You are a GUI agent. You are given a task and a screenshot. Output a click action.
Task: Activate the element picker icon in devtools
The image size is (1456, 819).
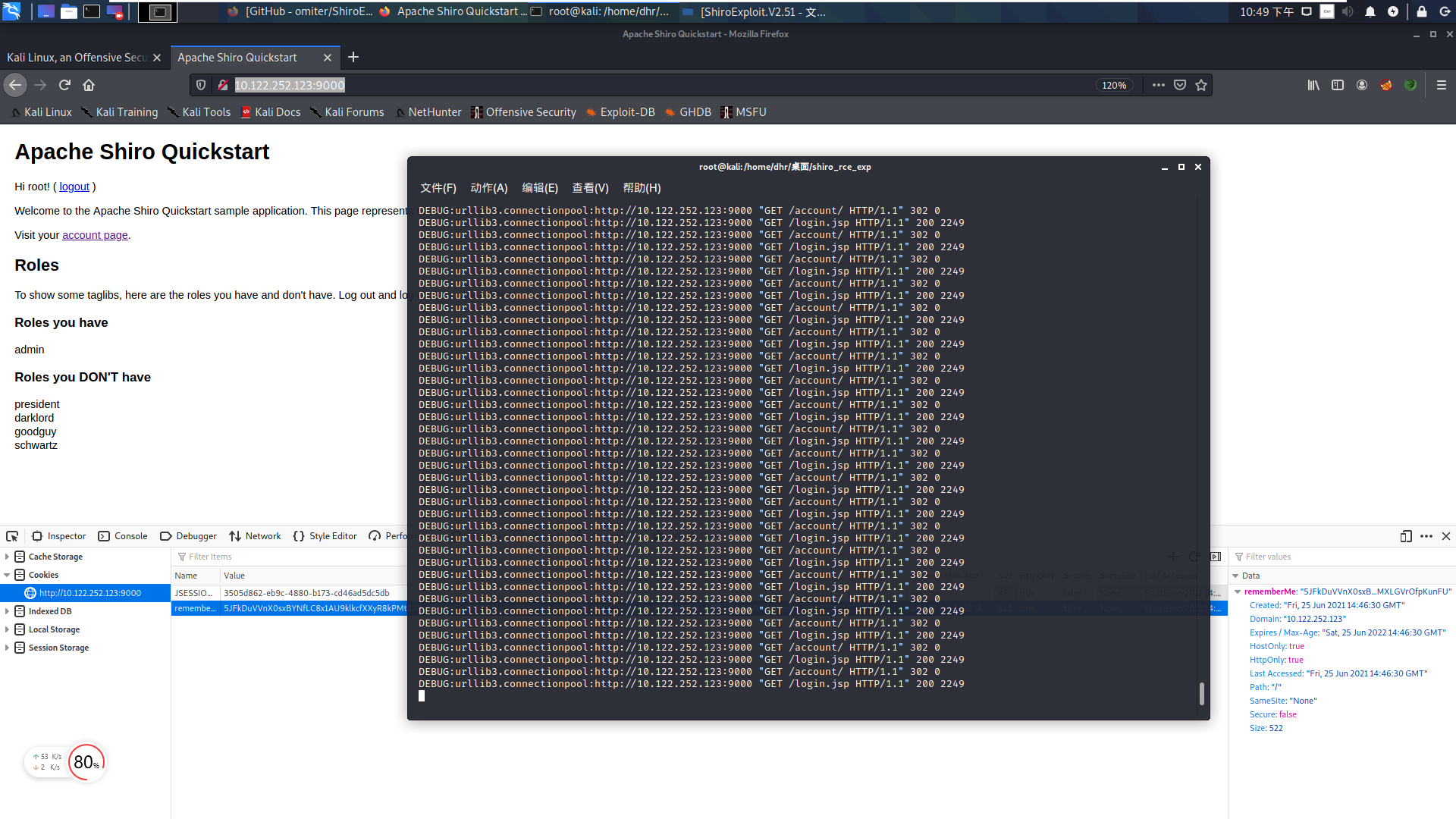point(12,536)
